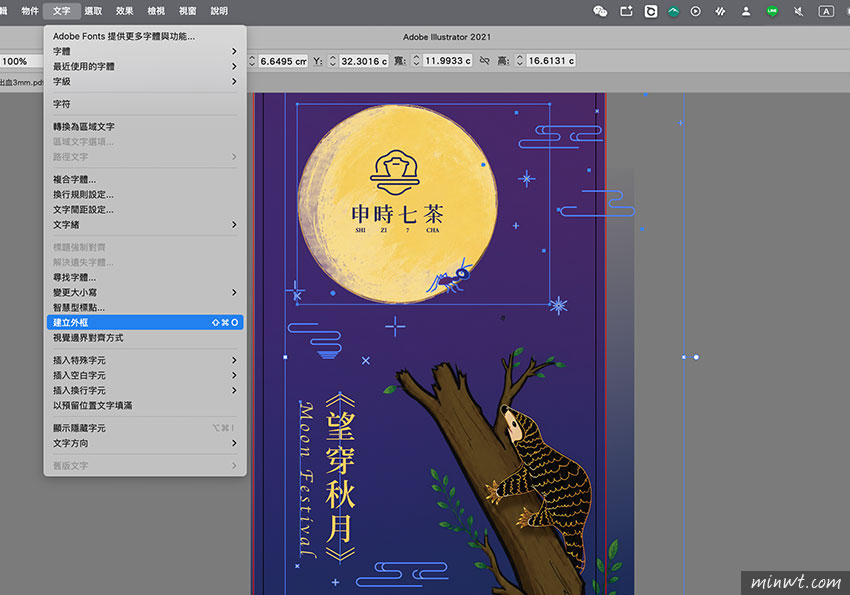This screenshot has height=595, width=850.
Task: Expand the 字級 submenu
Action: [x=145, y=82]
